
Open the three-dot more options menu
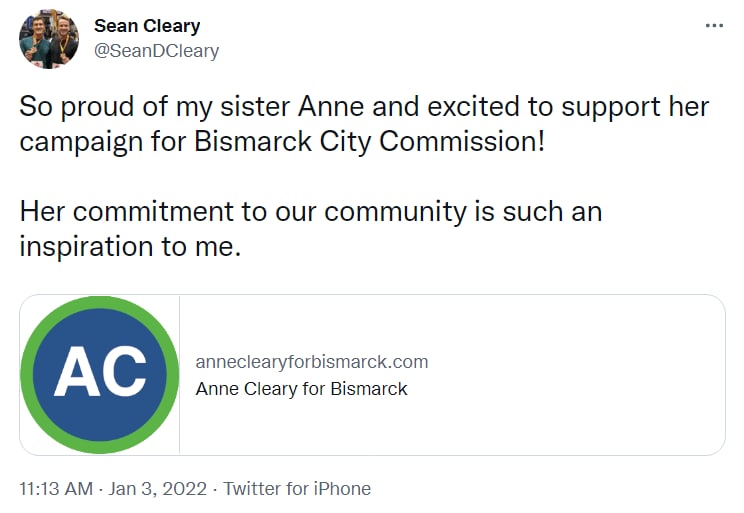pos(714,26)
